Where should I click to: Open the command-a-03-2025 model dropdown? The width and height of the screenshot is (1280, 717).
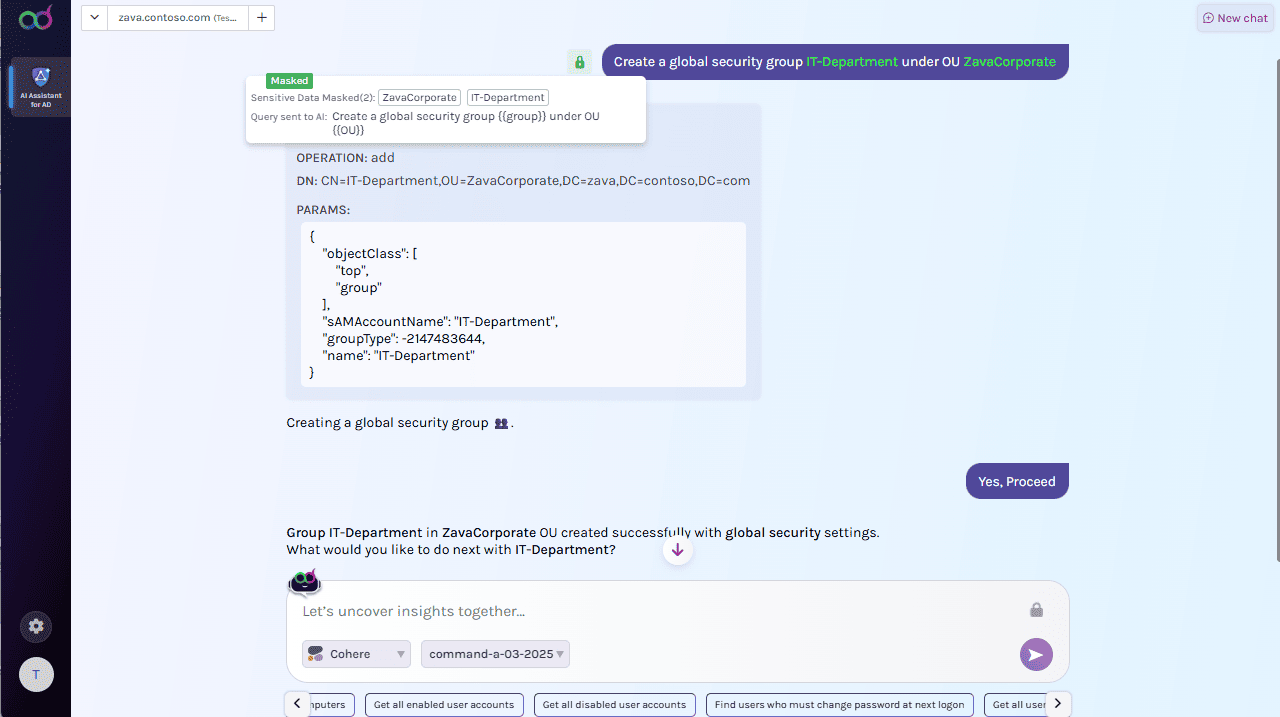coord(495,654)
